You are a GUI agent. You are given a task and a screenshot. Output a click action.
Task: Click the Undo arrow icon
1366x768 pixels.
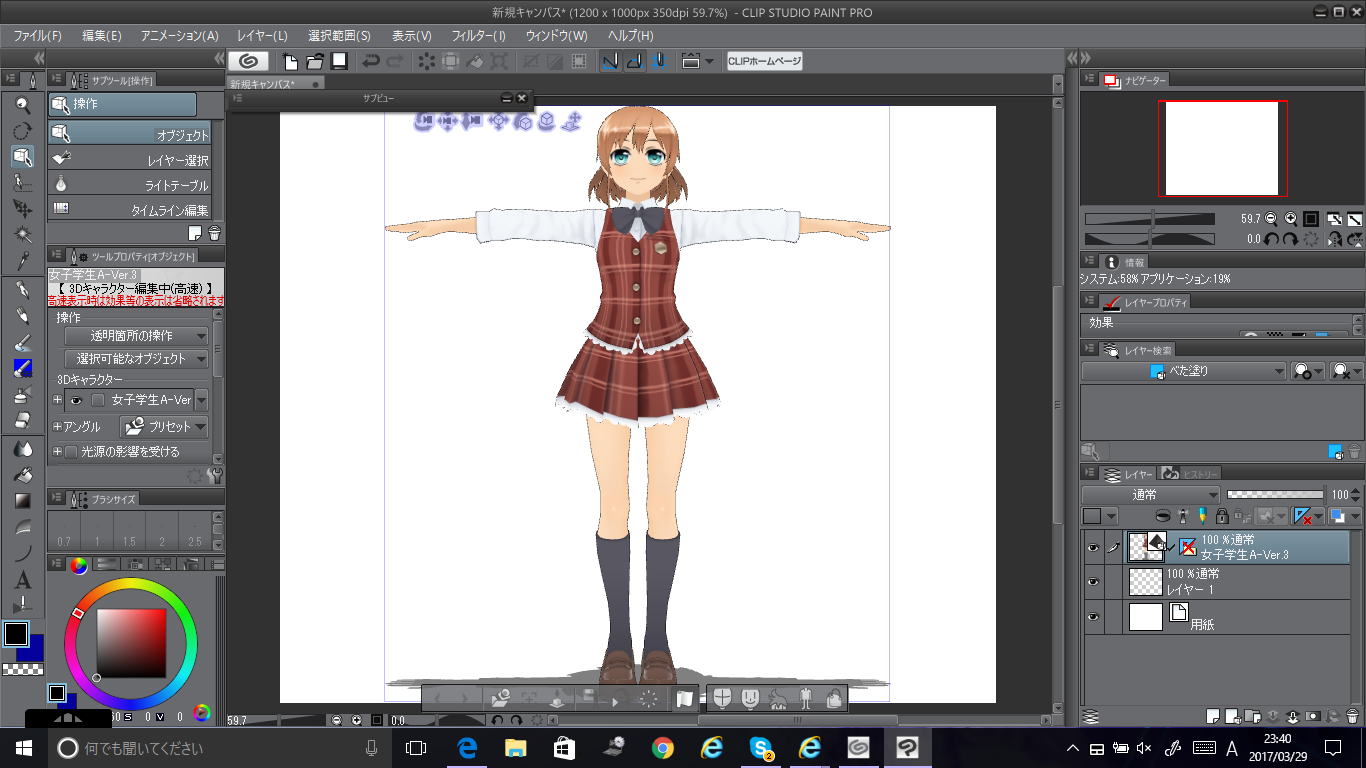pos(370,61)
